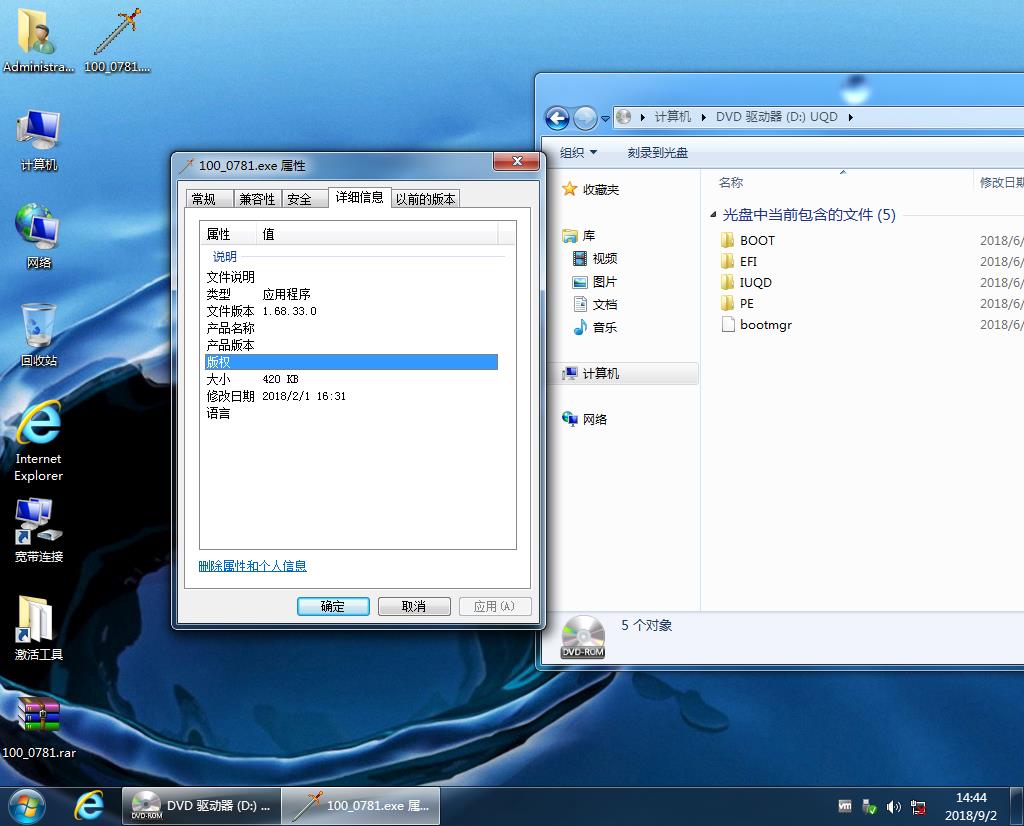Click the Windows Start orb
The width and height of the screenshot is (1024, 826).
[26, 806]
